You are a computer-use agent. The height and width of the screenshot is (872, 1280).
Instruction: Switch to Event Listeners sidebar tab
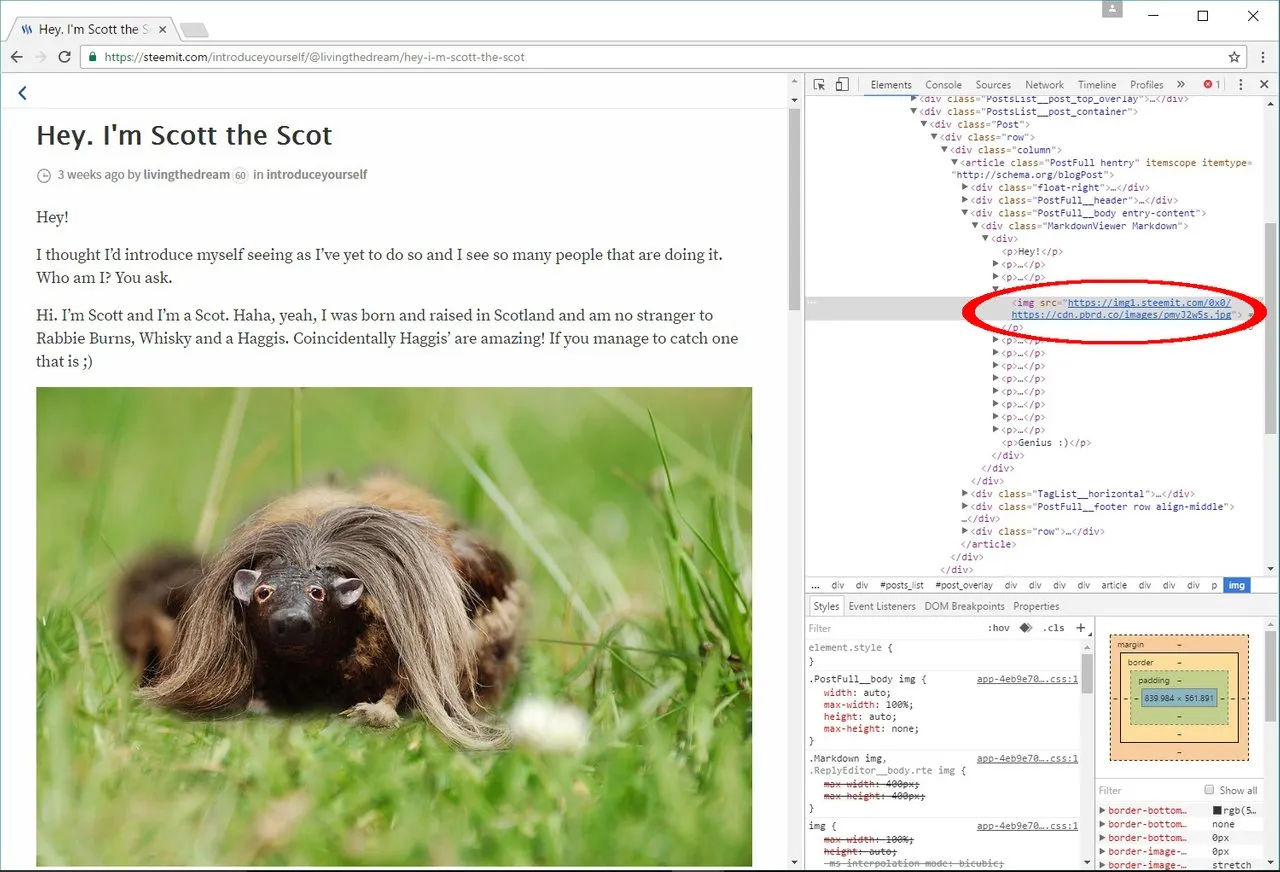tap(882, 606)
